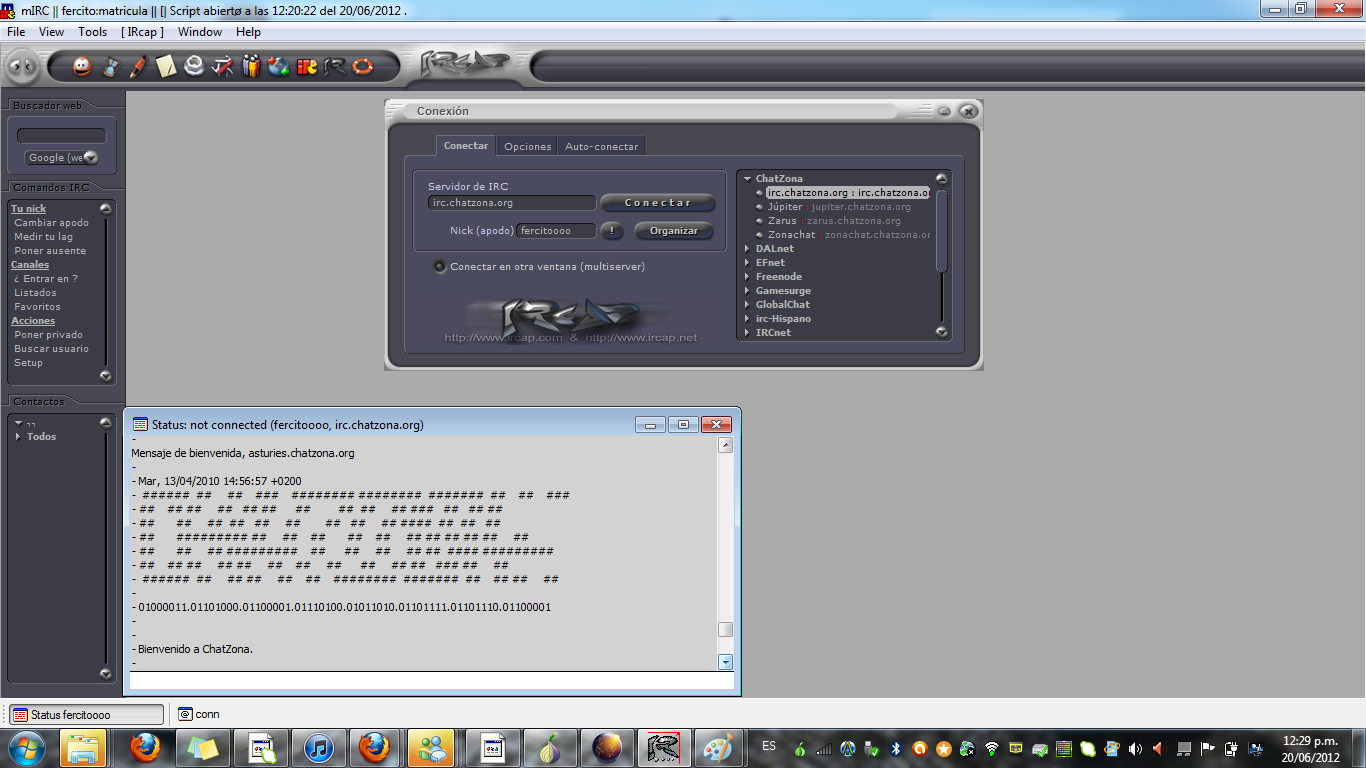This screenshot has height=768, width=1366.
Task: Expand the Todos contacts group
Action: pyautogui.click(x=19, y=437)
